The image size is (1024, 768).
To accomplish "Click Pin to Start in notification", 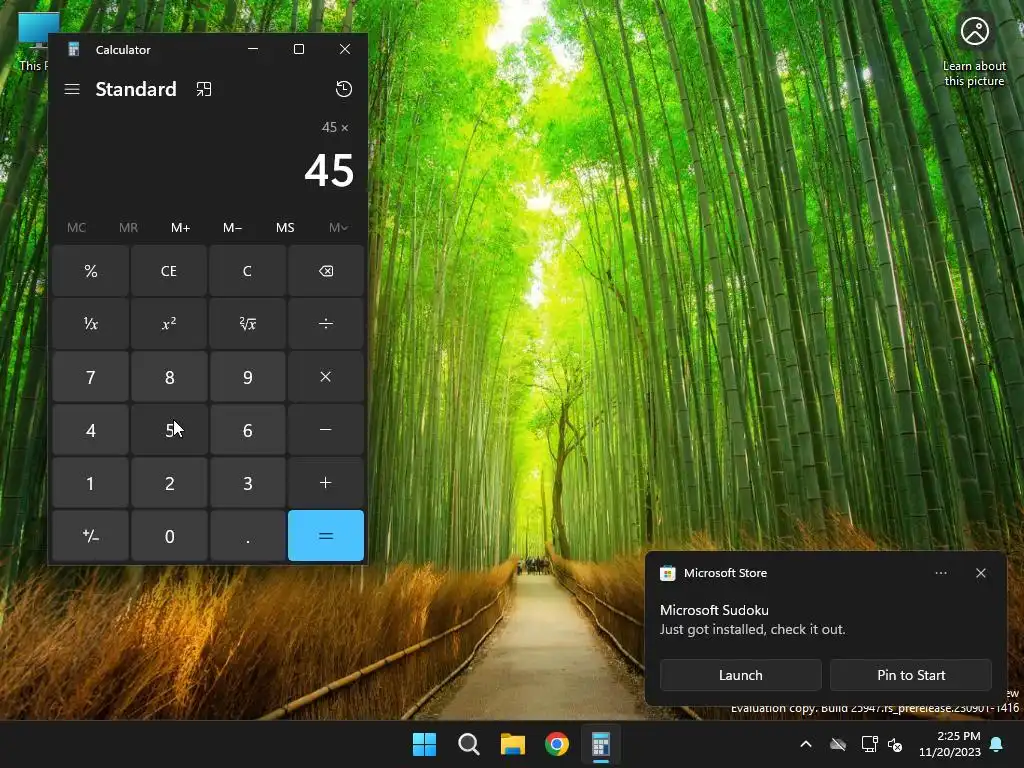I will 911,675.
